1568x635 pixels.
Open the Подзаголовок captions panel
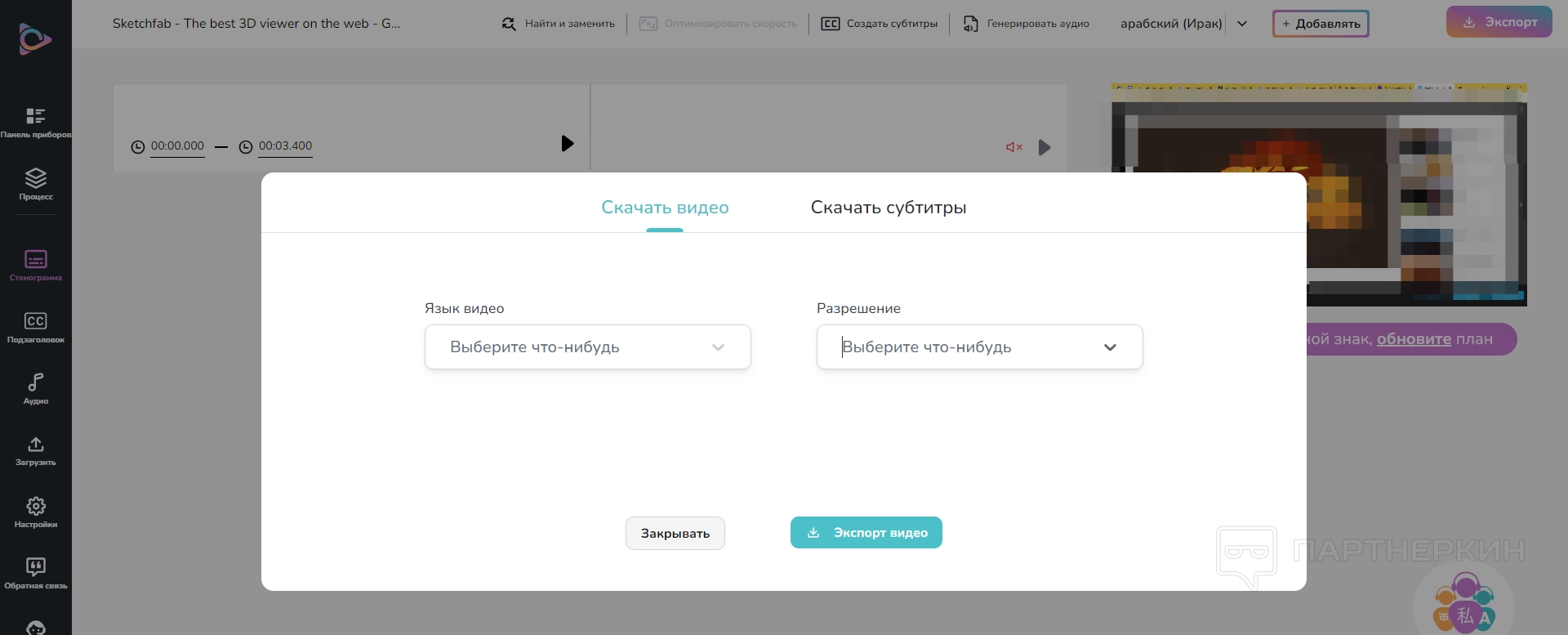coord(36,327)
